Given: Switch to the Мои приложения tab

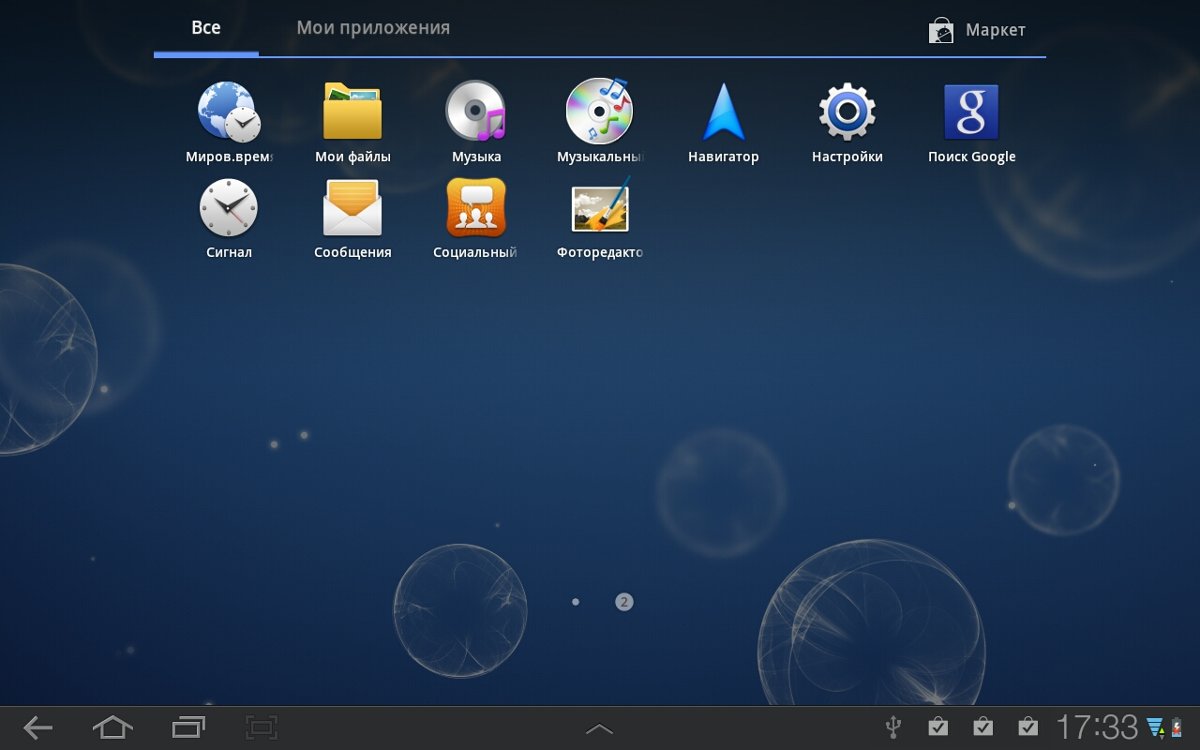Looking at the screenshot, I should coord(373,28).
